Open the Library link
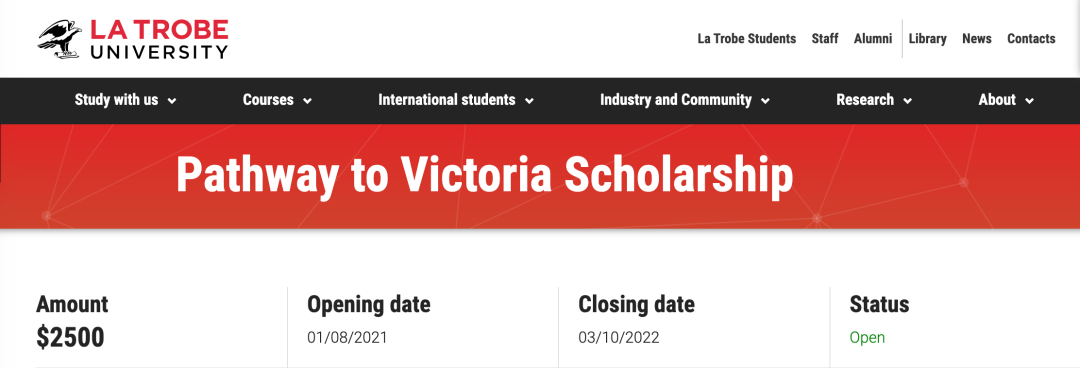 (927, 39)
